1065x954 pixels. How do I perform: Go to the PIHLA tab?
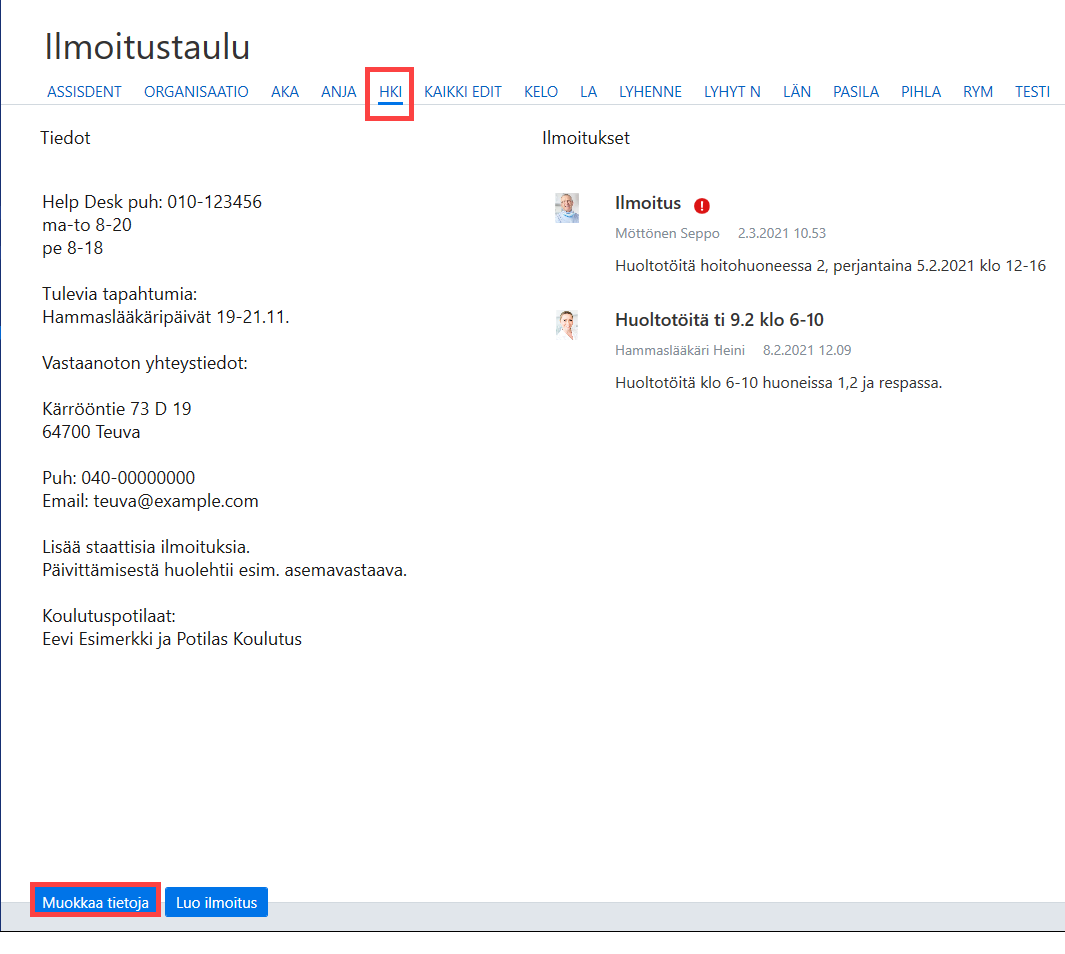point(921,92)
